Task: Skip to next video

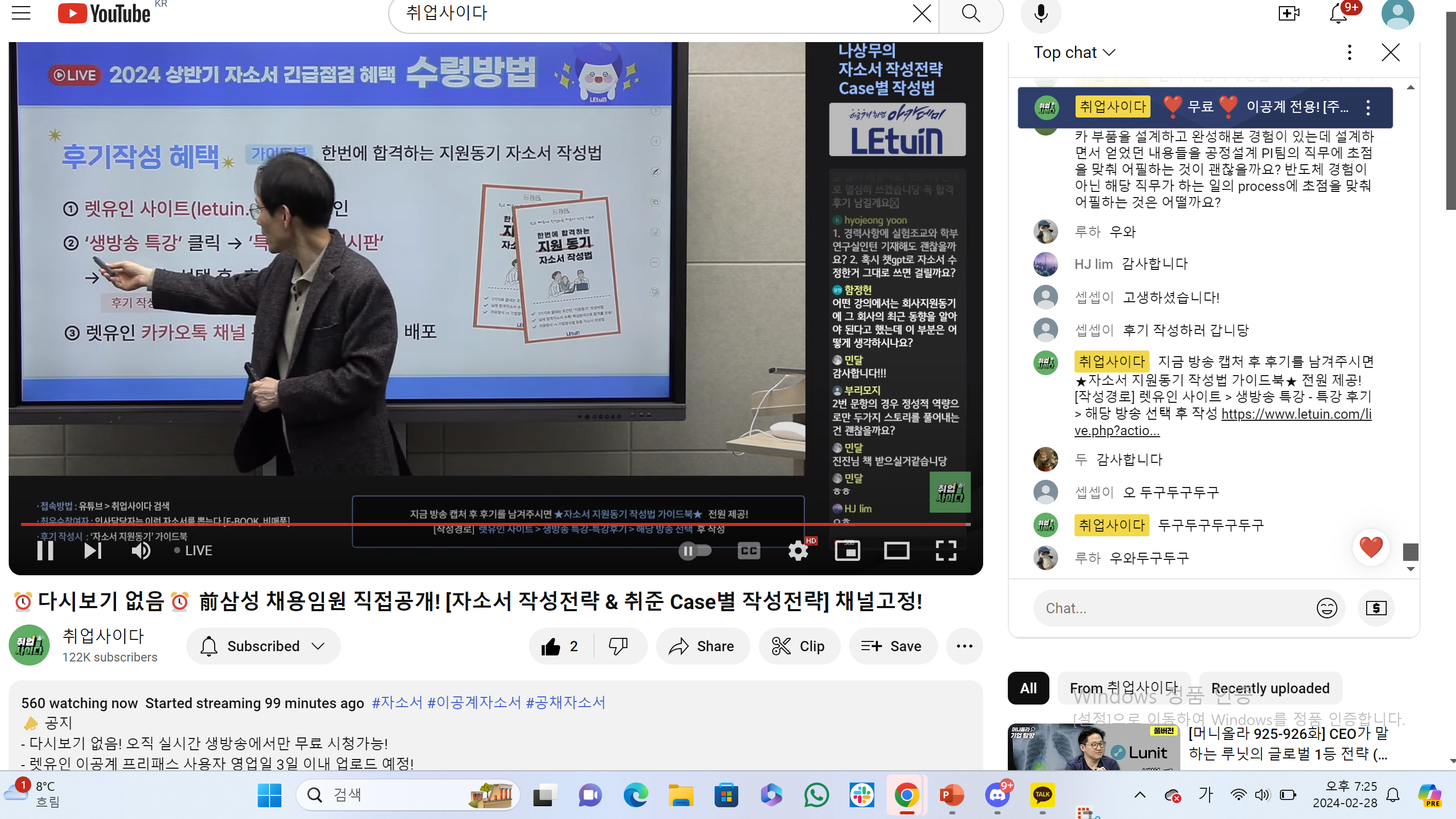Action: coord(93,550)
